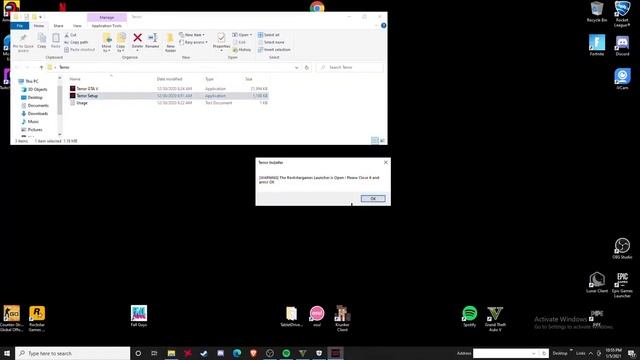Click the Cut command in ribbon

tap(71, 35)
